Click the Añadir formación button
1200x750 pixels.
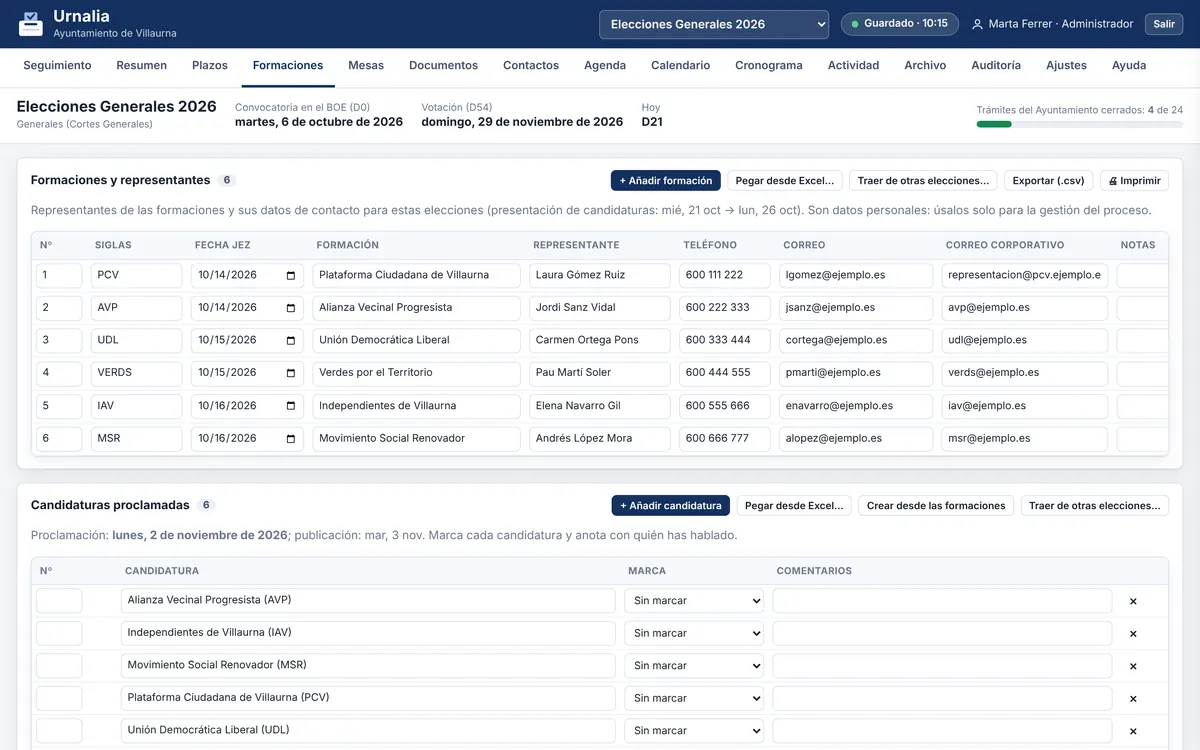point(666,181)
